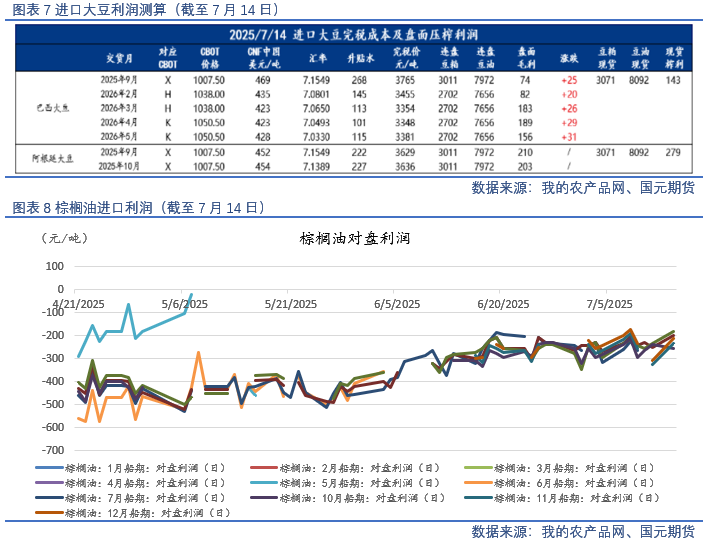Click the x-axis date 4/21/2025
Image resolution: width=708 pixels, height=541 pixels.
[78, 304]
